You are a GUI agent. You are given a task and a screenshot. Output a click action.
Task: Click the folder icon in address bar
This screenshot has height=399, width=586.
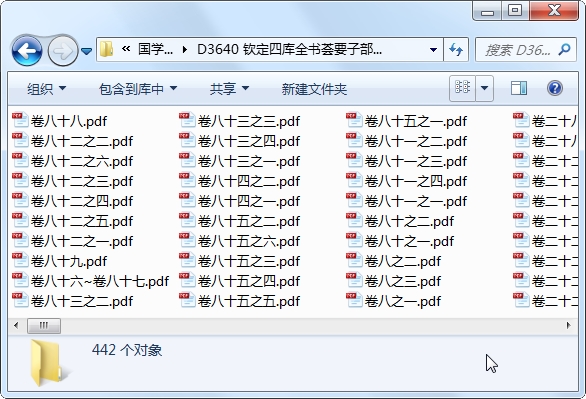tap(107, 49)
